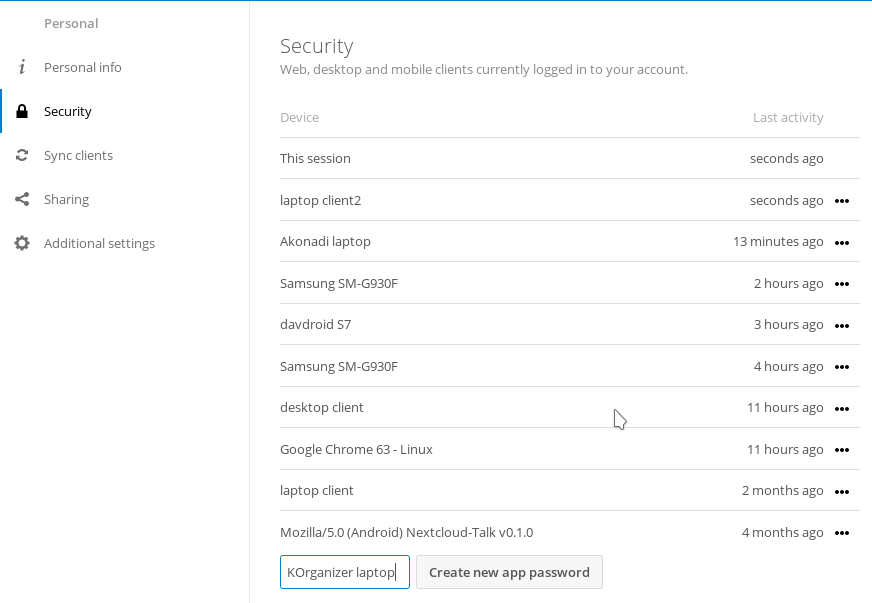Open the Additional settings gear icon
The width and height of the screenshot is (872, 603).
click(22, 243)
